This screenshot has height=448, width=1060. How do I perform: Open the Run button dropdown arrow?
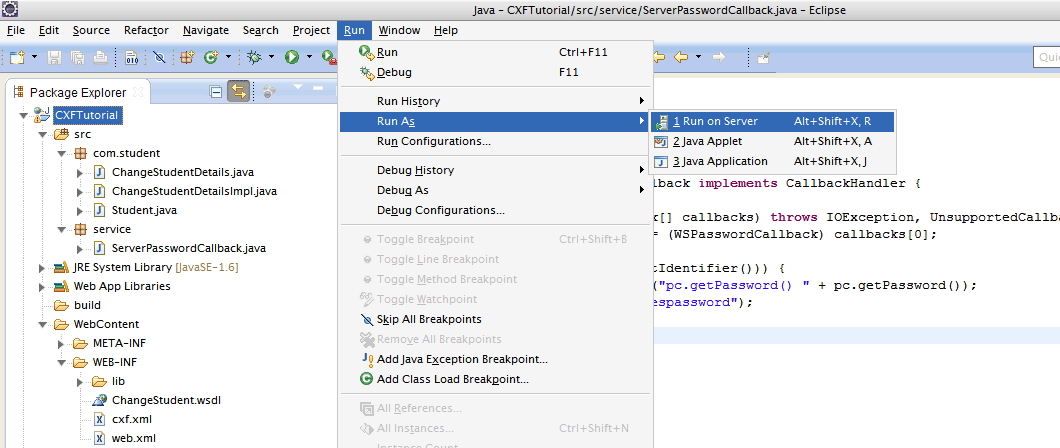(x=309, y=58)
